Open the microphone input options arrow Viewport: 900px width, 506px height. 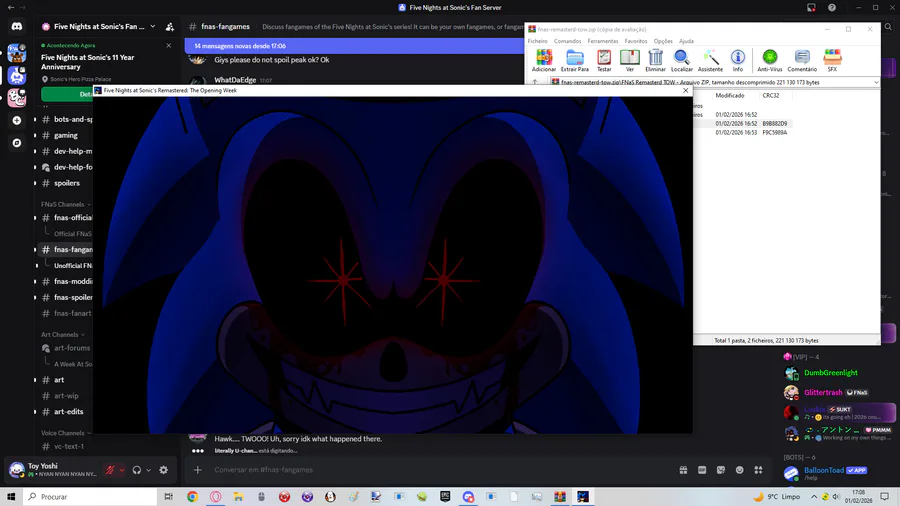(122, 470)
